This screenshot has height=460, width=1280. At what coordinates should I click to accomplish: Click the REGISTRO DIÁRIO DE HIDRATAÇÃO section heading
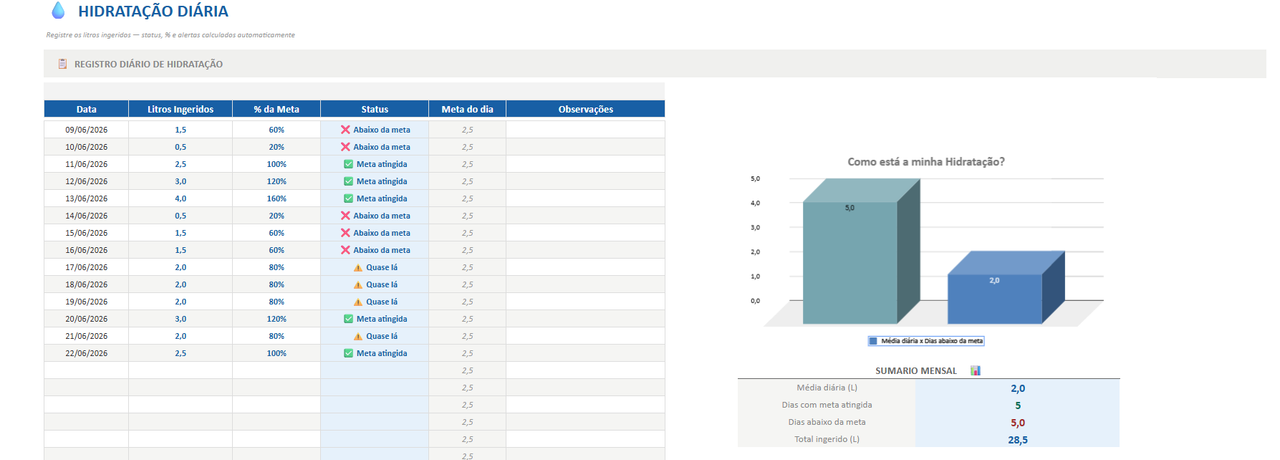[x=148, y=64]
